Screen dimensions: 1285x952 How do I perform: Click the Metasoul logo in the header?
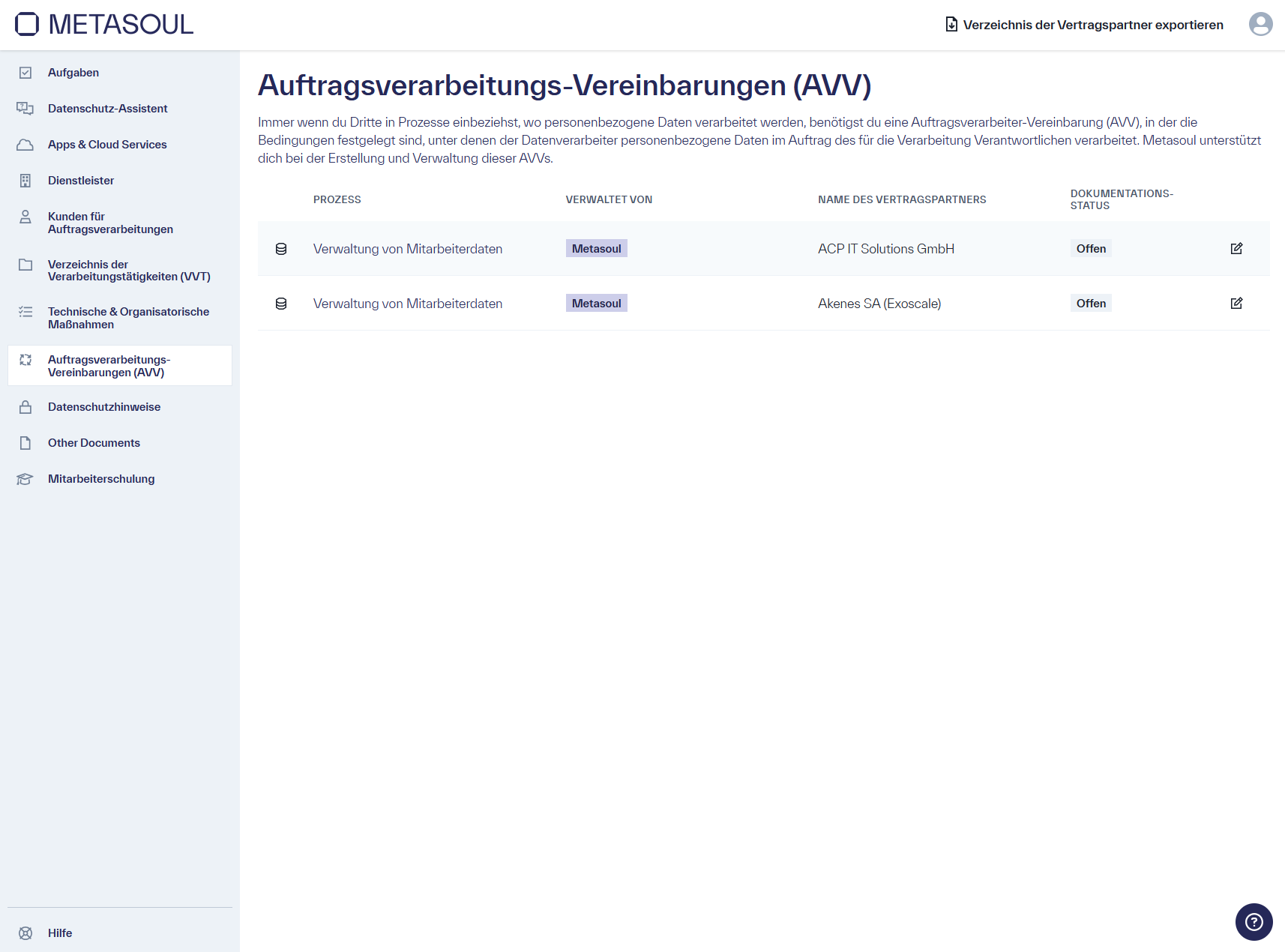click(103, 24)
